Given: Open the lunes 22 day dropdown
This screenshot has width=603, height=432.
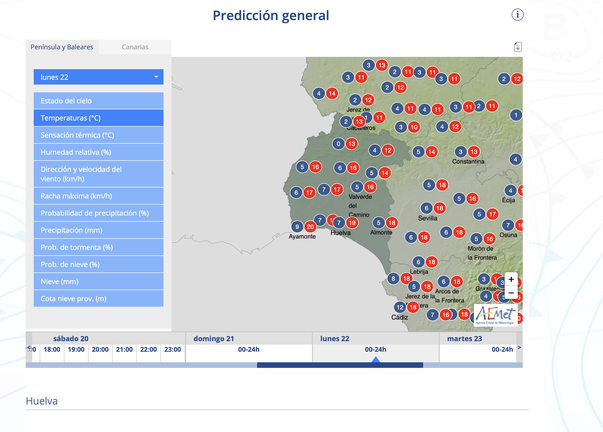Looking at the screenshot, I should 98,77.
